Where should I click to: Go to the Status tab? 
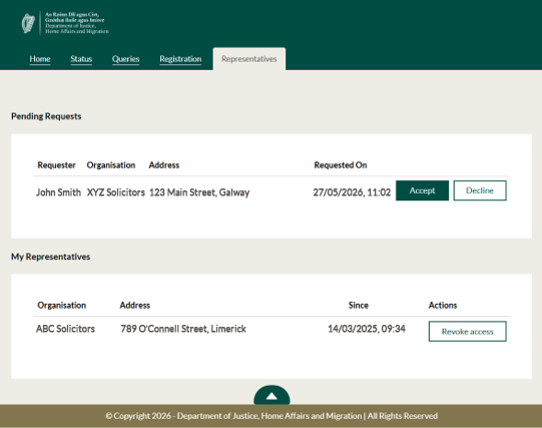(x=81, y=59)
